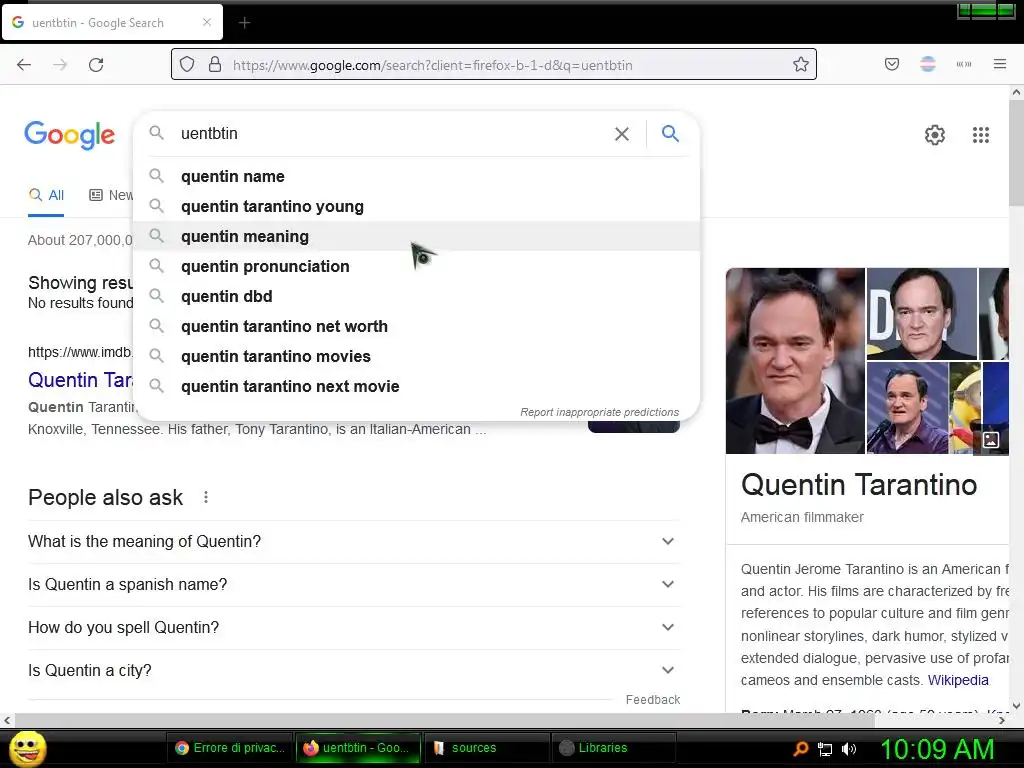Open the Tarantino purple shirt thumbnail

[907, 408]
